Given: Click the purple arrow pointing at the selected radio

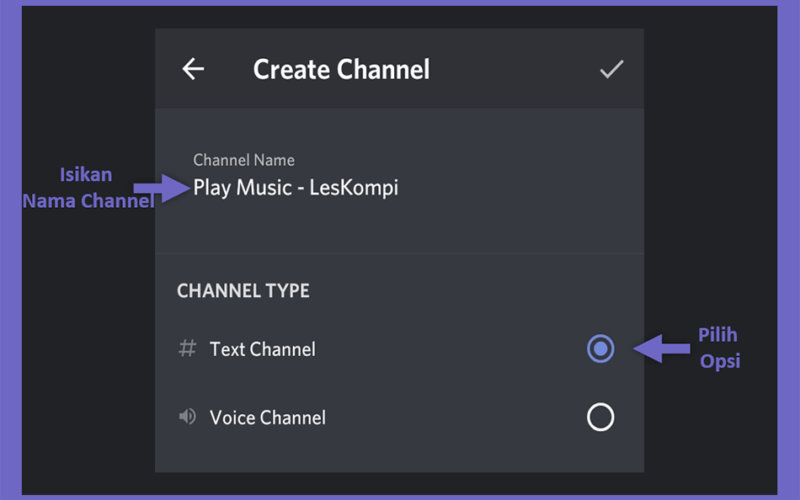Looking at the screenshot, I should 662,348.
